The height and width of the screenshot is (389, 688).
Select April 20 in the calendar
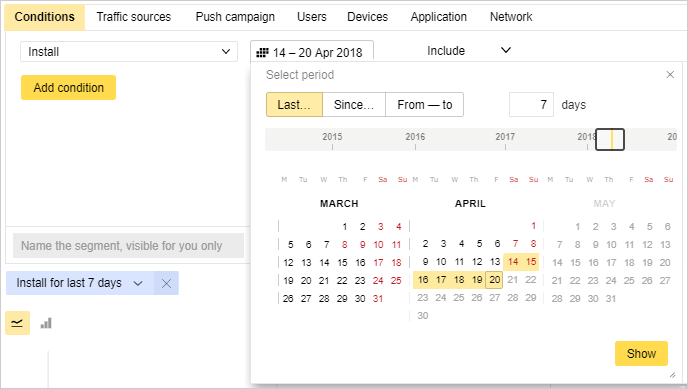(494, 280)
